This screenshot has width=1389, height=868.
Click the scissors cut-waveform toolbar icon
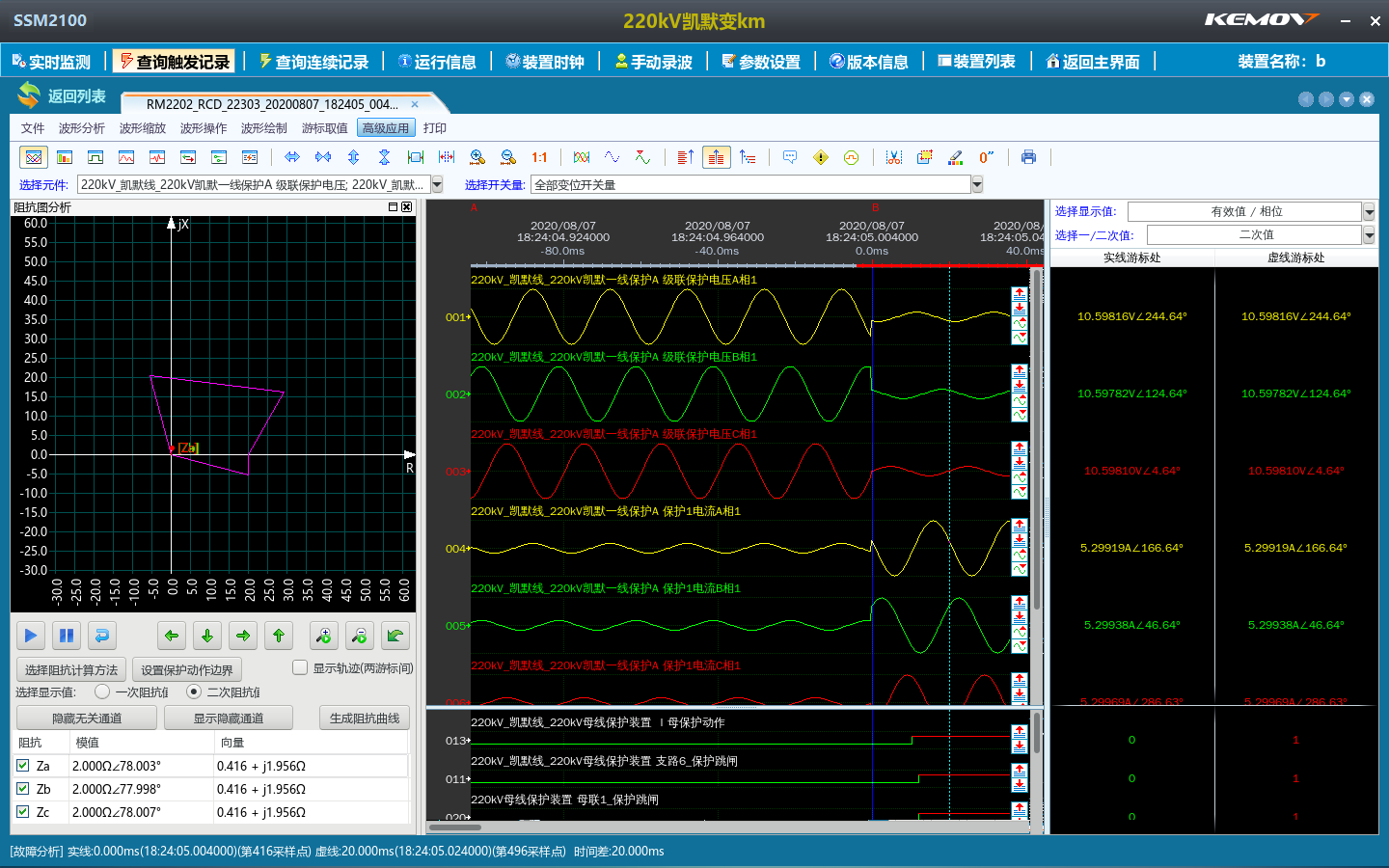click(x=894, y=157)
